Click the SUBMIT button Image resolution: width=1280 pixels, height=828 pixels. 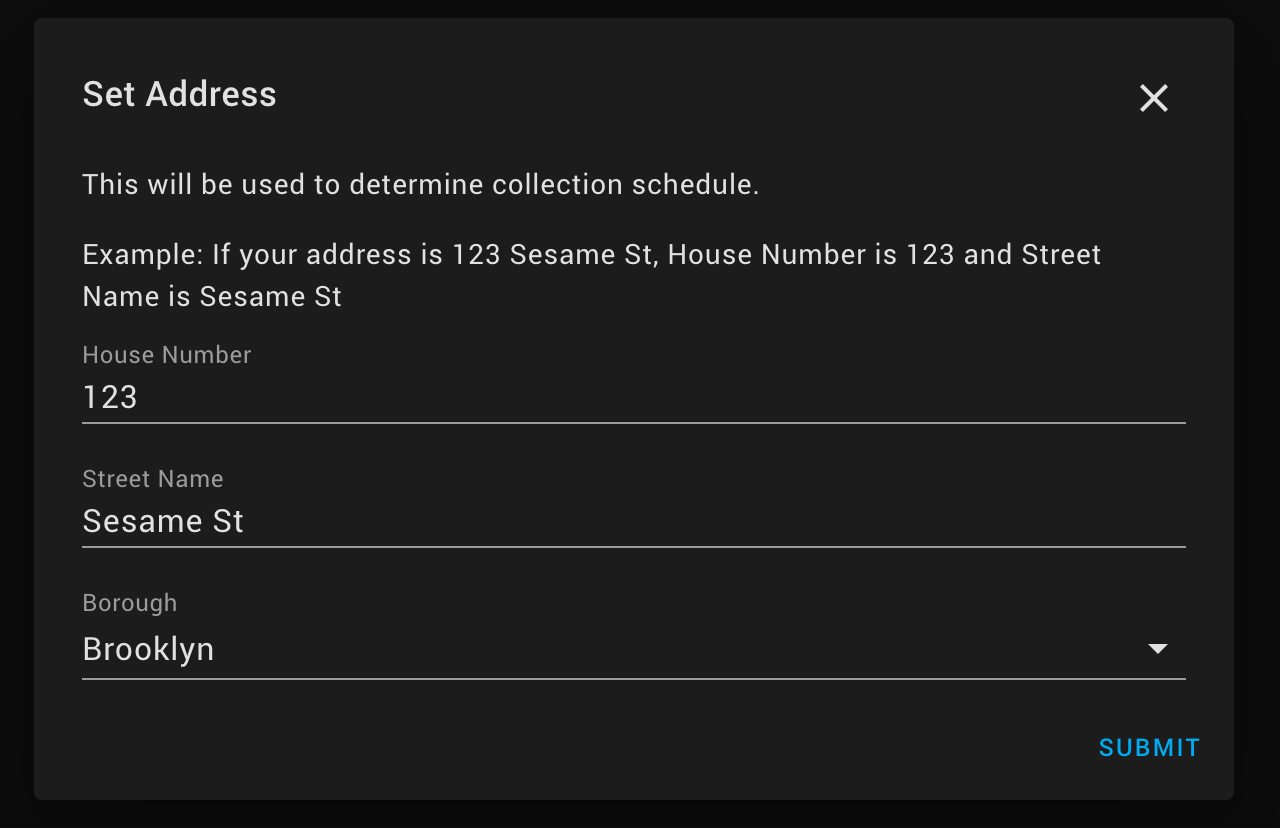pyautogui.click(x=1149, y=747)
